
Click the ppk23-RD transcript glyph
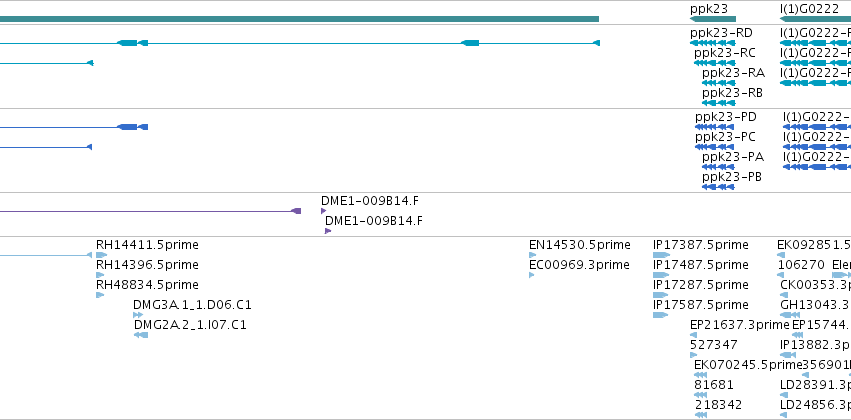tap(713, 43)
